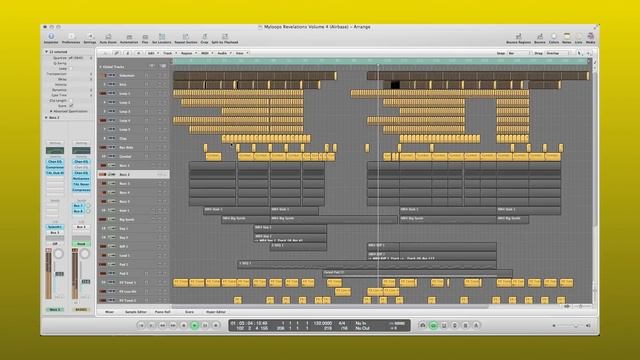640x360 pixels.
Task: Collapse the Bass 2 track parameters triangle
Action: click(47, 118)
